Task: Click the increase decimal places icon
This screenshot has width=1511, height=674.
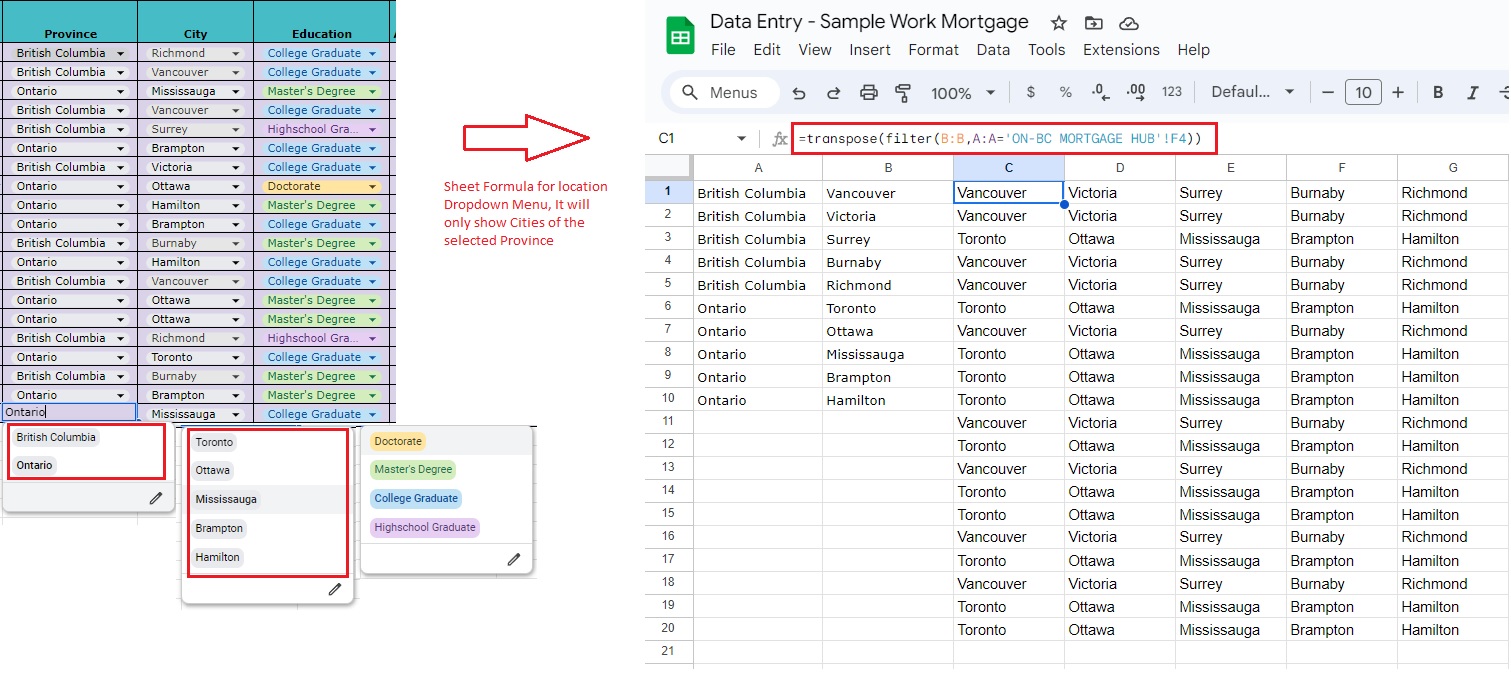Action: click(x=1136, y=92)
